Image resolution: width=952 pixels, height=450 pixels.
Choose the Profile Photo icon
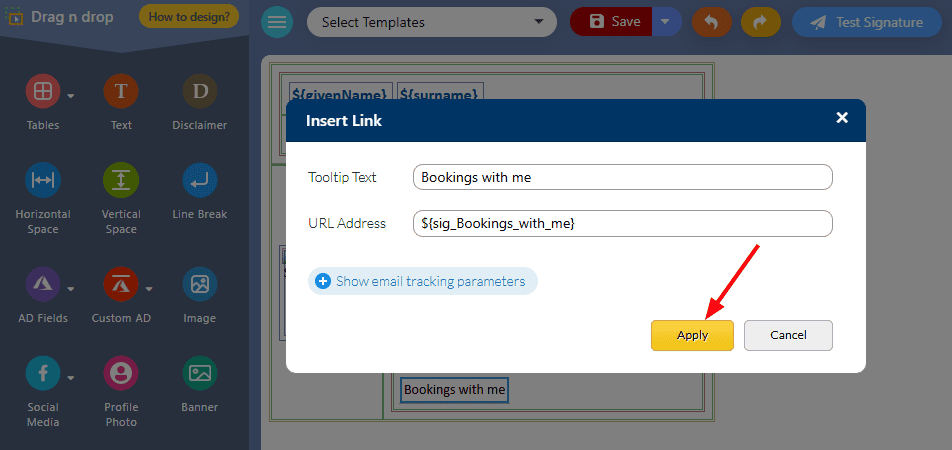click(x=121, y=373)
